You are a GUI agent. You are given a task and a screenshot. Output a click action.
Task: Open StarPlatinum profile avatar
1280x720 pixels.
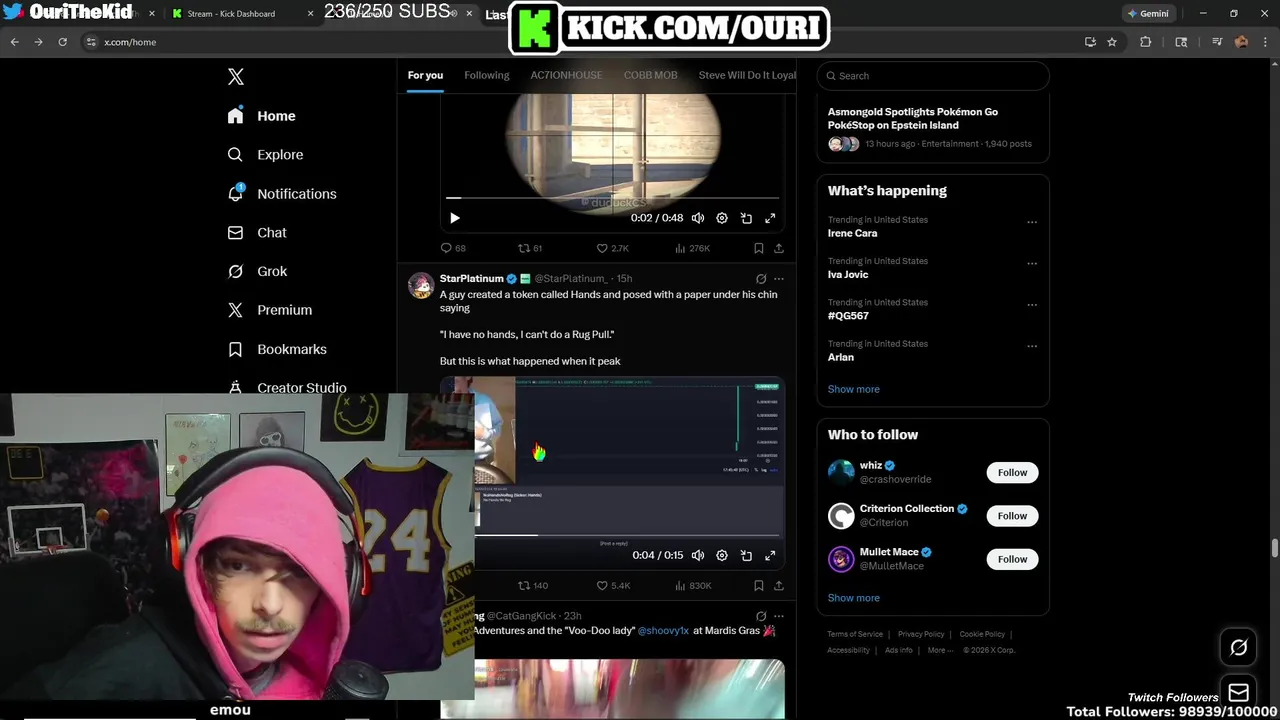421,285
